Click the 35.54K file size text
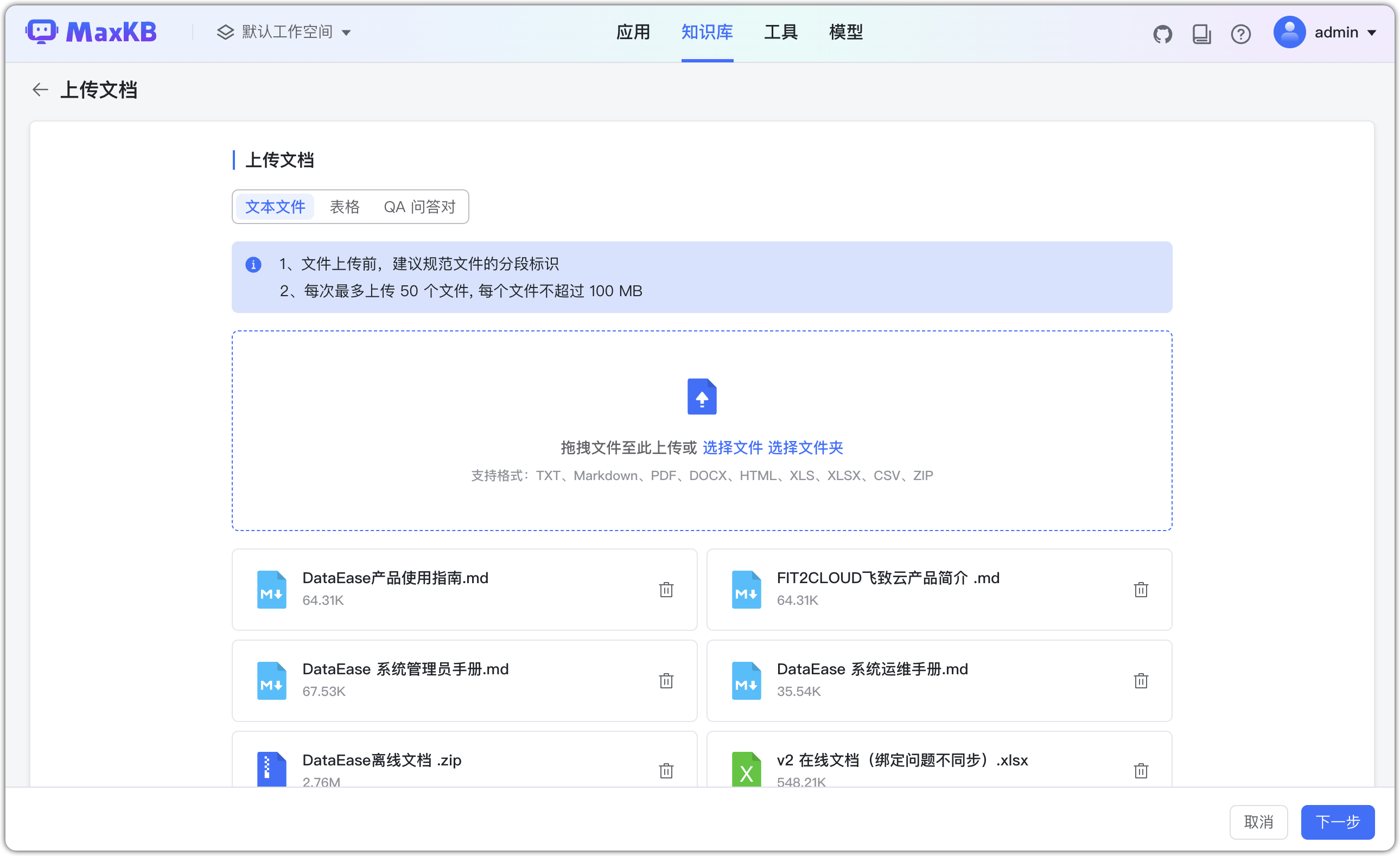The height and width of the screenshot is (856, 1400). 798,691
